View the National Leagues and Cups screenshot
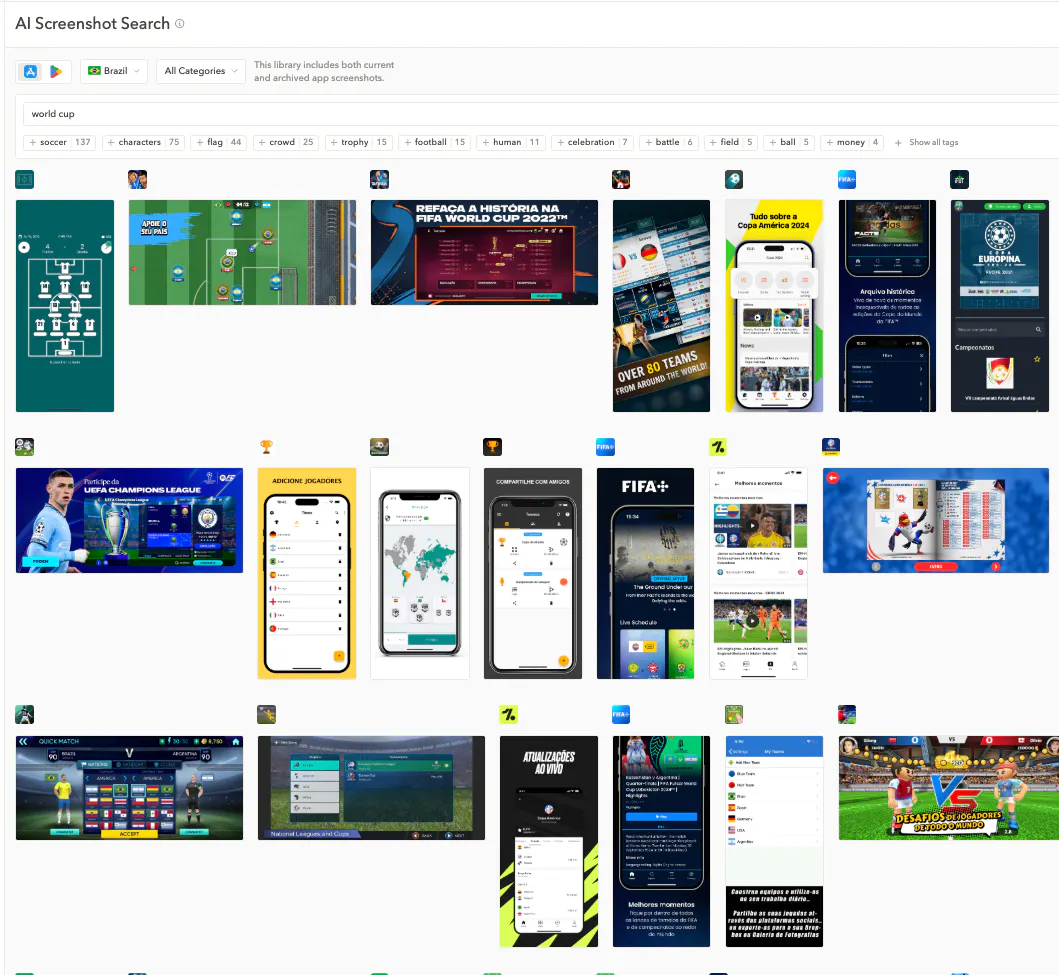The height and width of the screenshot is (975, 1059). coord(371,788)
